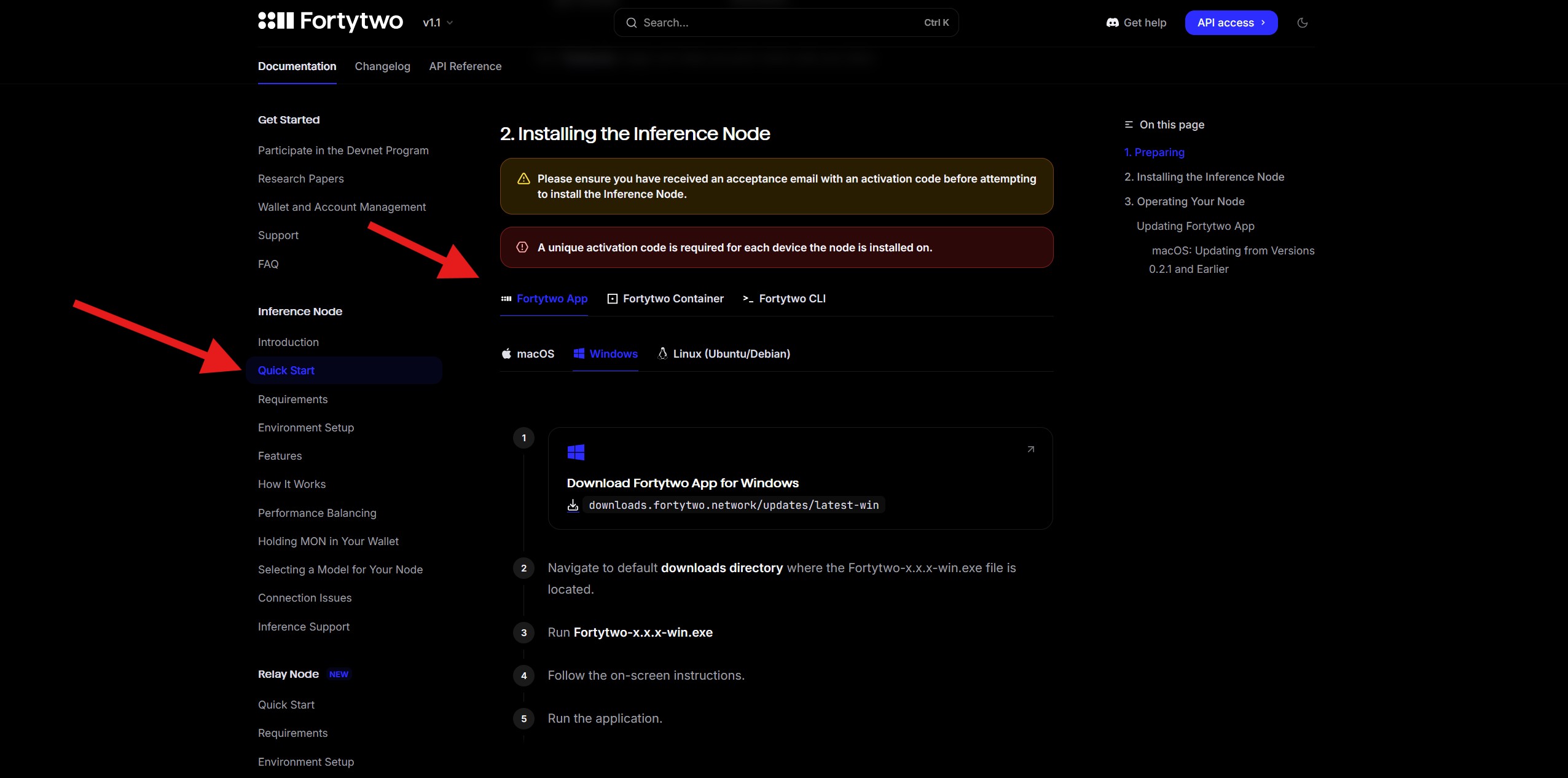Click the API access button

[x=1231, y=23]
